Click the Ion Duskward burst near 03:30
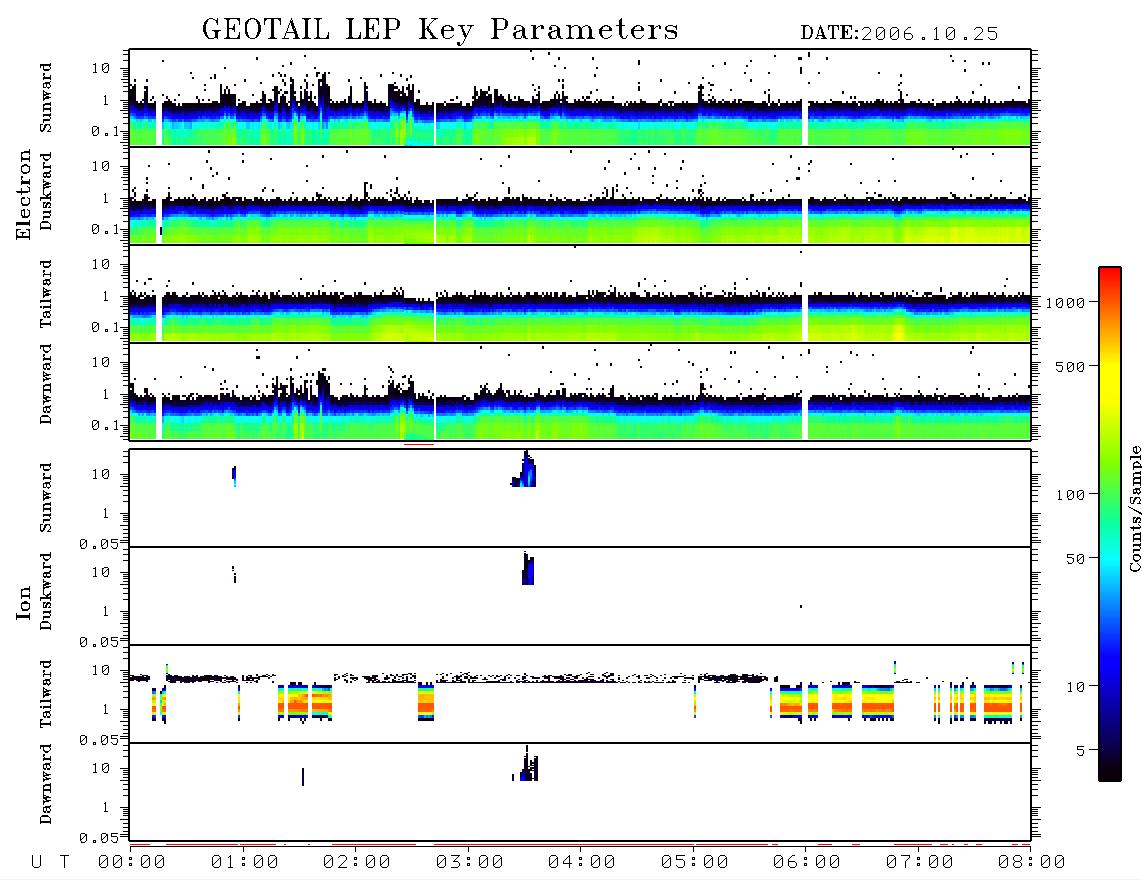 tap(528, 569)
